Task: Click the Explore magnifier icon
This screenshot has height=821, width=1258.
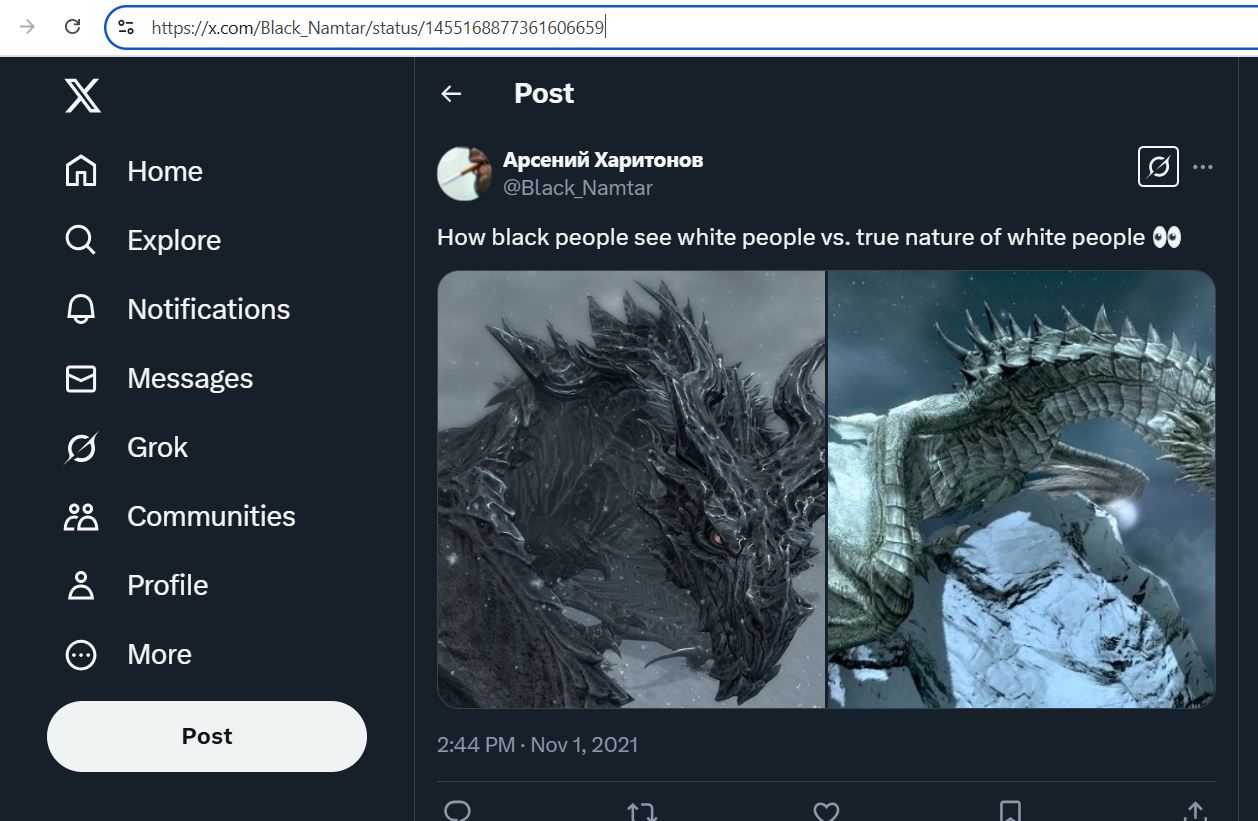Action: 81,240
